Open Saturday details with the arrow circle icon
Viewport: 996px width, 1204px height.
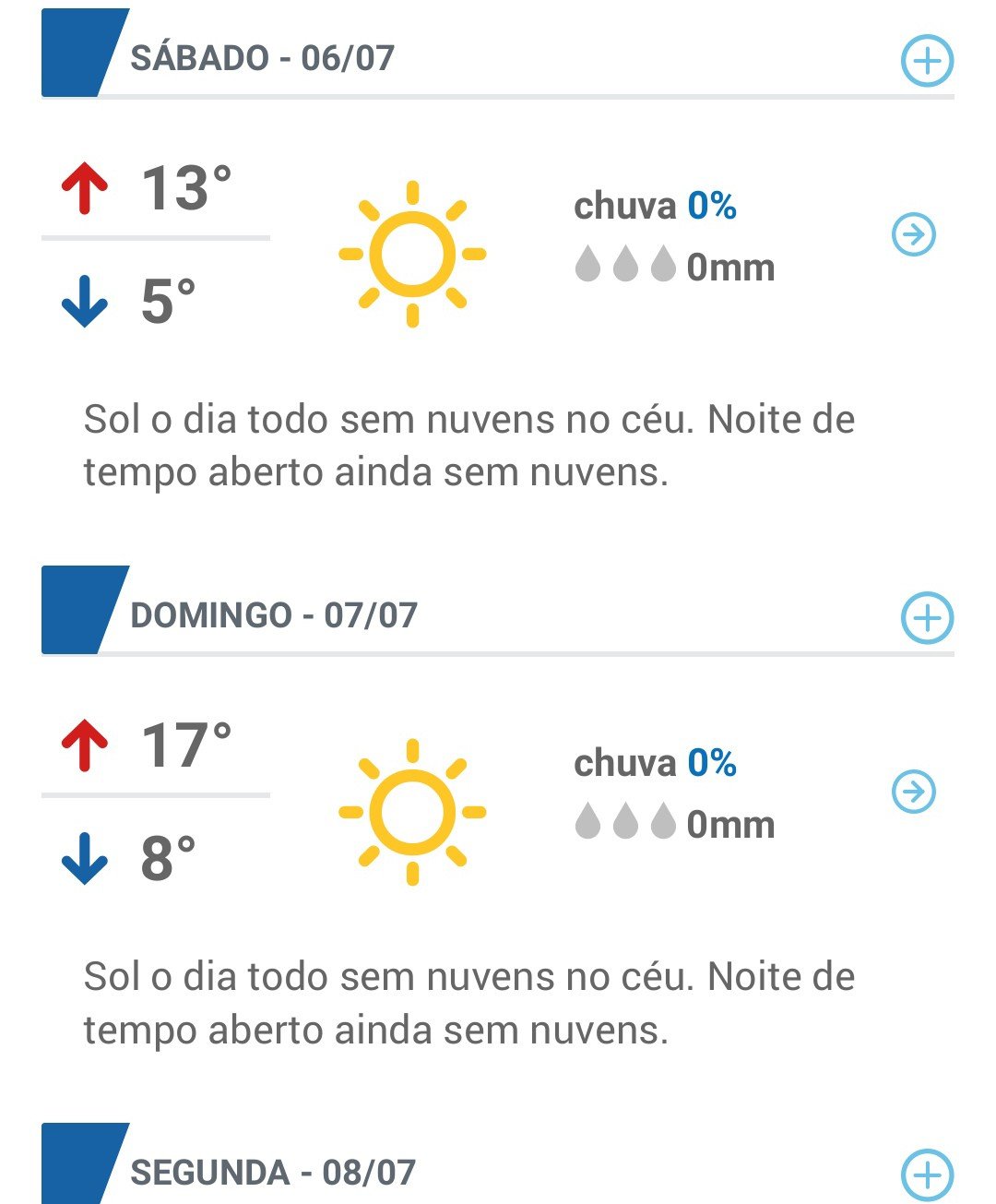coord(914,234)
